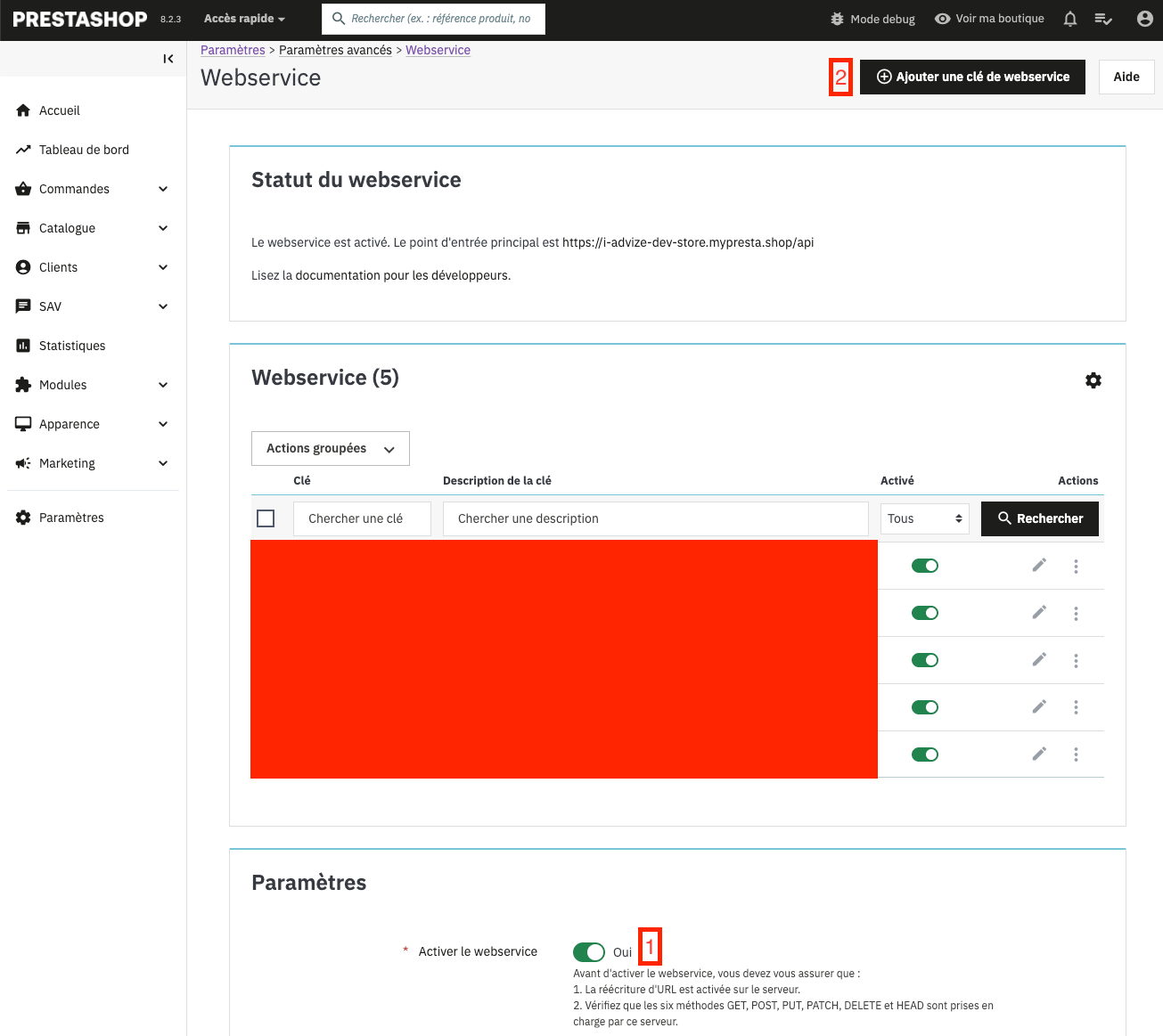Click the Rechercher filter button
Screen dimensions: 1163x1036
(x=1039, y=518)
